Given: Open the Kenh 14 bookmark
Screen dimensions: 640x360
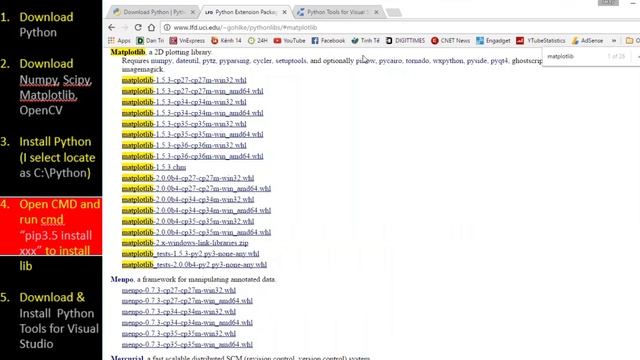Looking at the screenshot, I should pos(226,40).
